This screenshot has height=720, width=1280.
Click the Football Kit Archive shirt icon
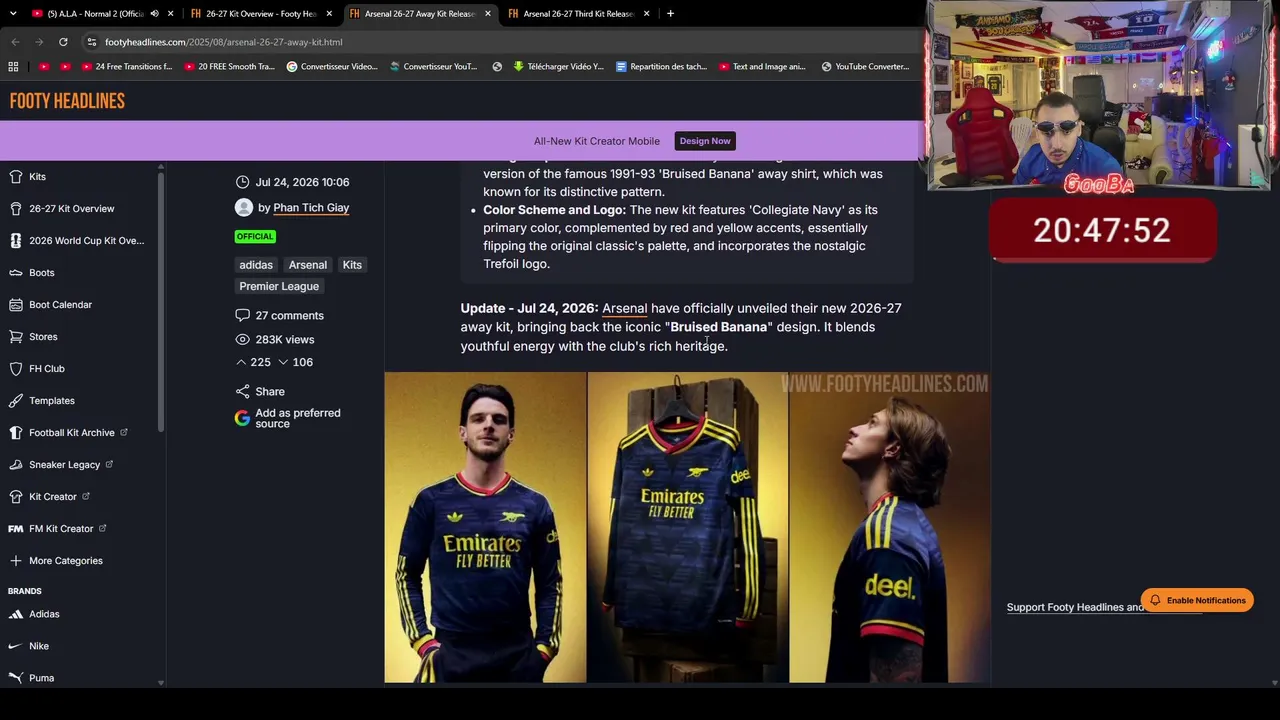tap(15, 433)
